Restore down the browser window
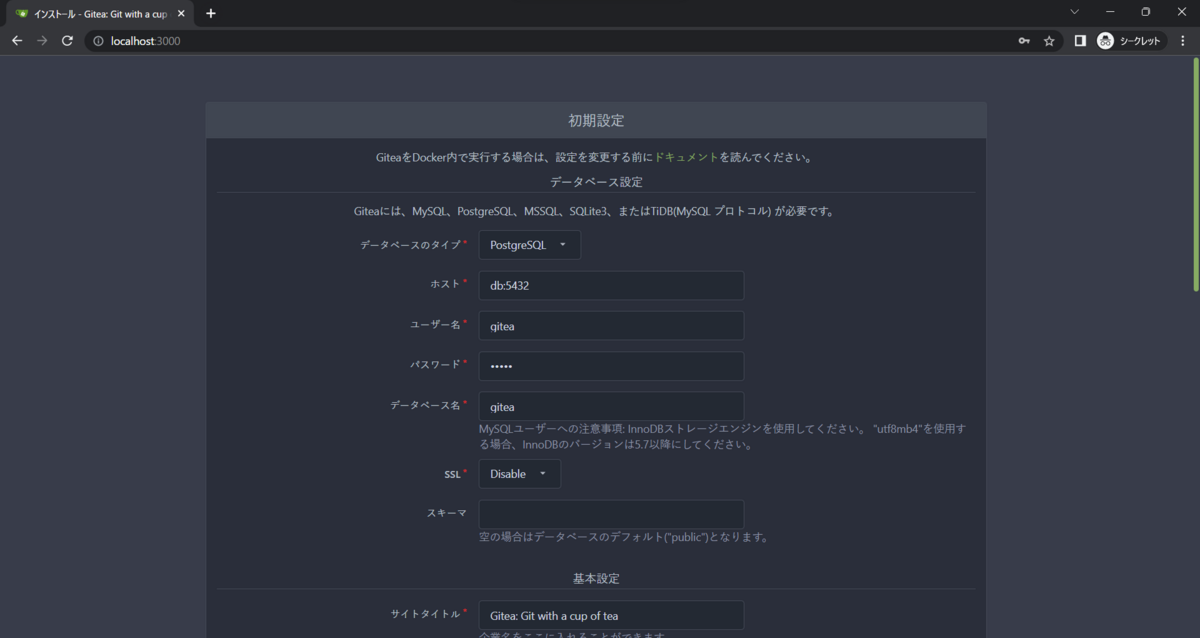 click(x=1146, y=12)
